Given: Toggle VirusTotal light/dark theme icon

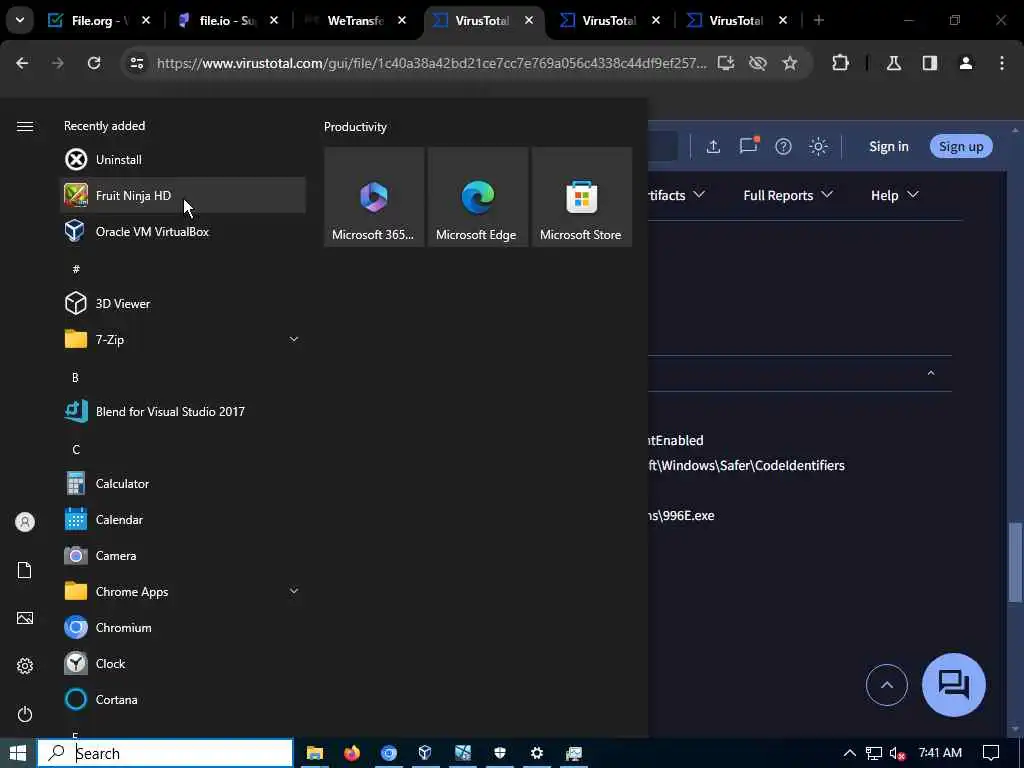Looking at the screenshot, I should [818, 146].
